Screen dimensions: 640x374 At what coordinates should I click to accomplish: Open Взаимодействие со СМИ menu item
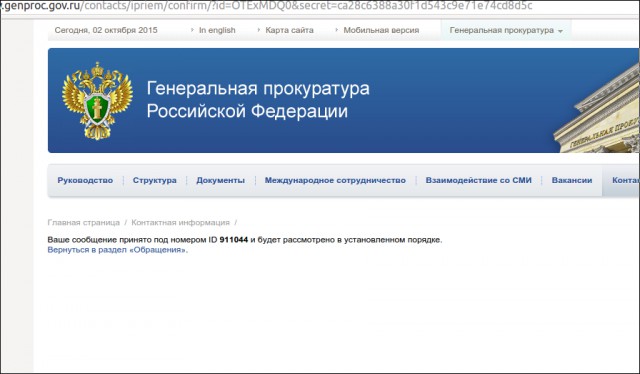pyautogui.click(x=478, y=180)
